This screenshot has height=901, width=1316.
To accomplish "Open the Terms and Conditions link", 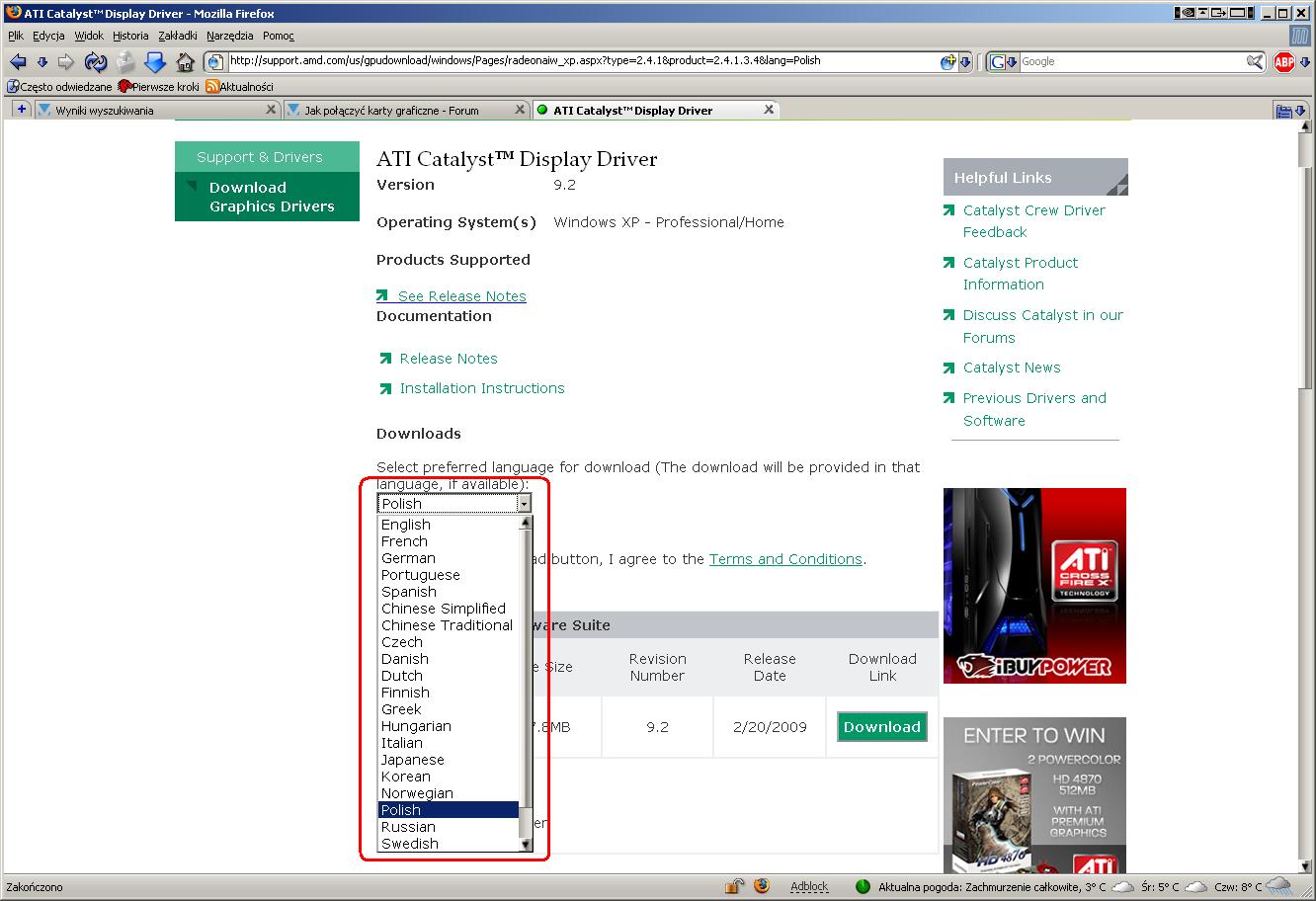I will [784, 559].
